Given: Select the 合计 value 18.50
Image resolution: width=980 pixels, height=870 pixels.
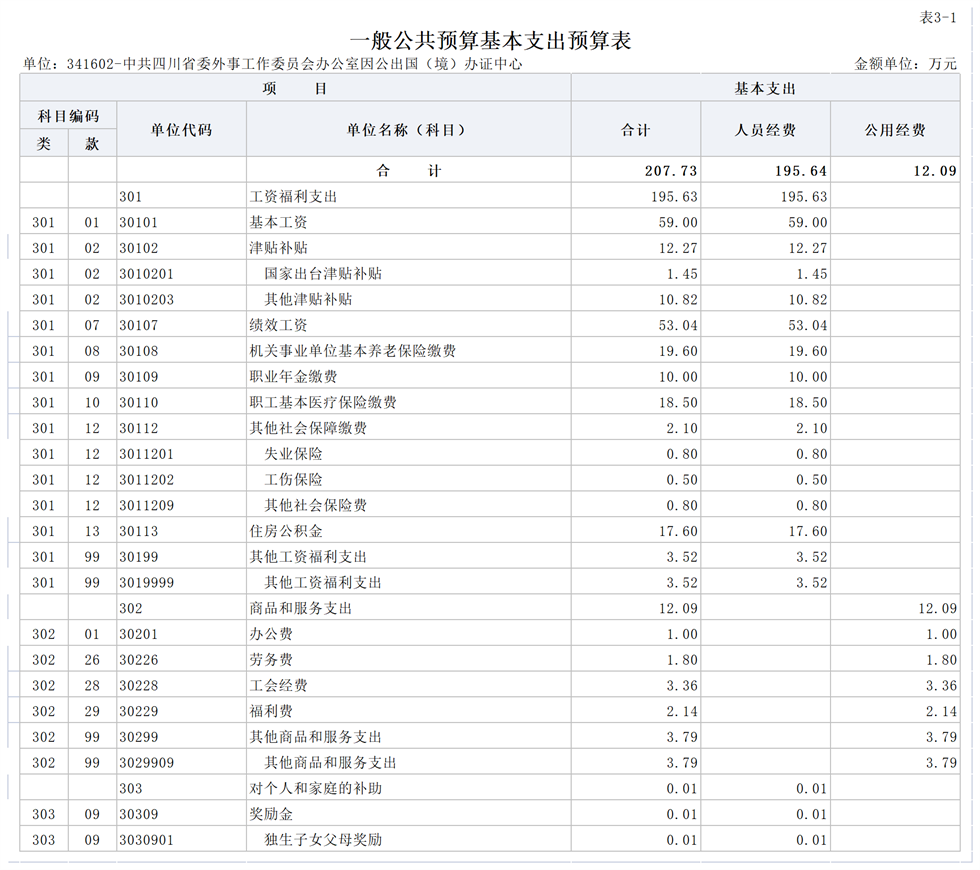Looking at the screenshot, I should pos(678,402).
